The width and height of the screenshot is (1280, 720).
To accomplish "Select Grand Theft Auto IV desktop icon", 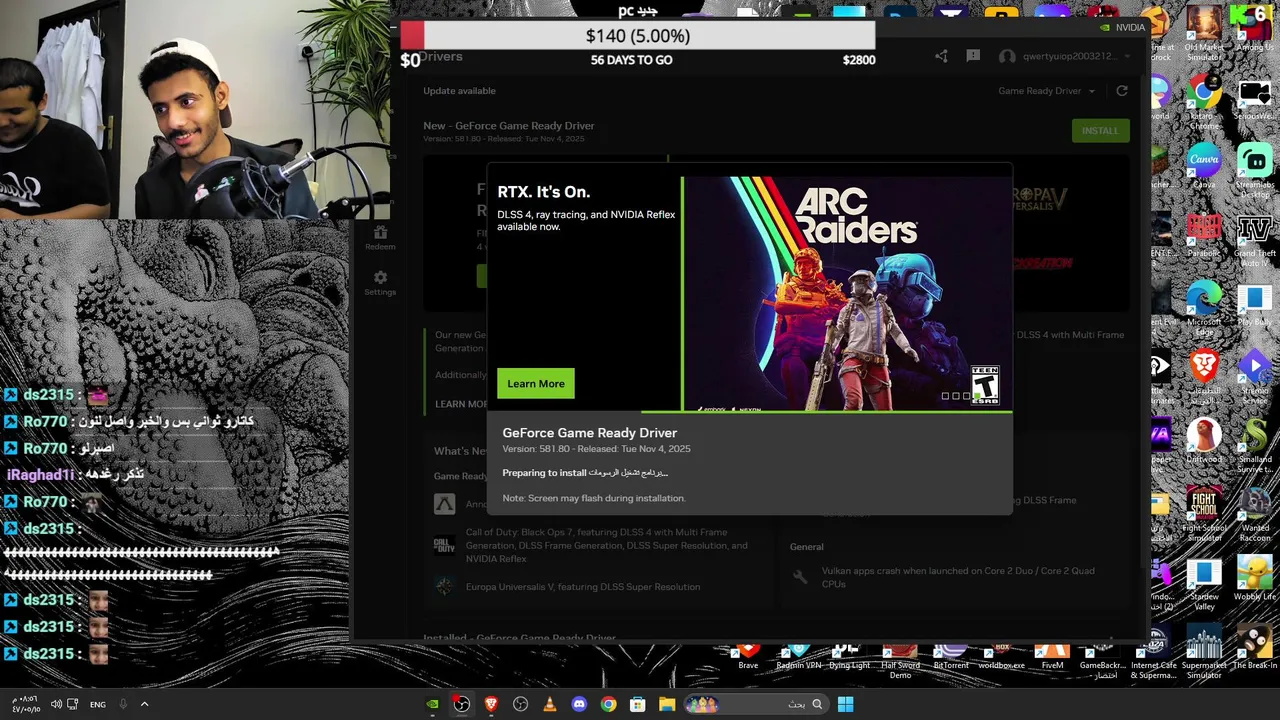I will click(1254, 238).
